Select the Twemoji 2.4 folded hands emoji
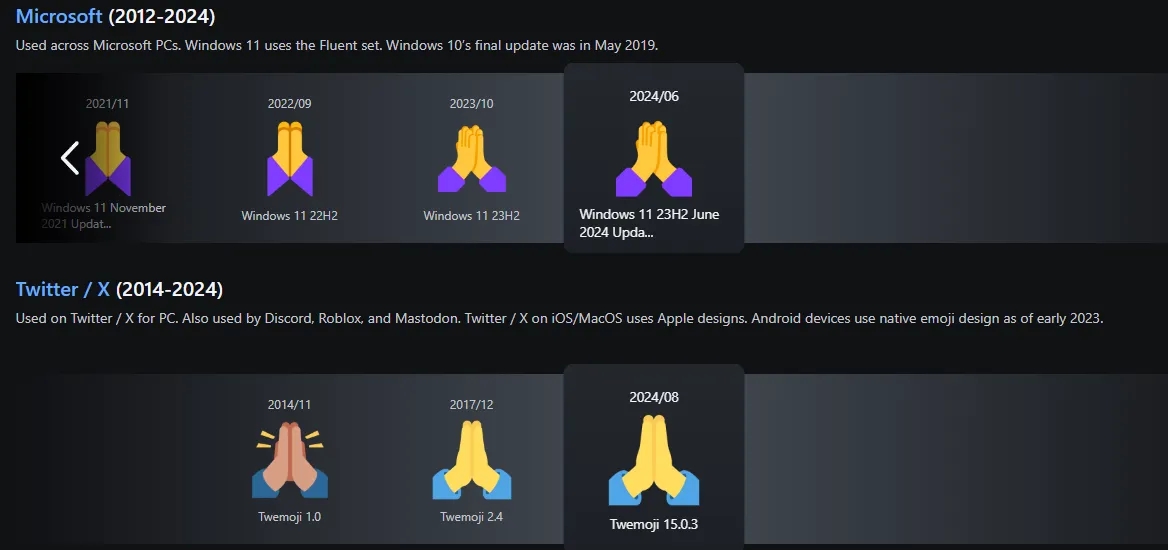 pyautogui.click(x=472, y=460)
